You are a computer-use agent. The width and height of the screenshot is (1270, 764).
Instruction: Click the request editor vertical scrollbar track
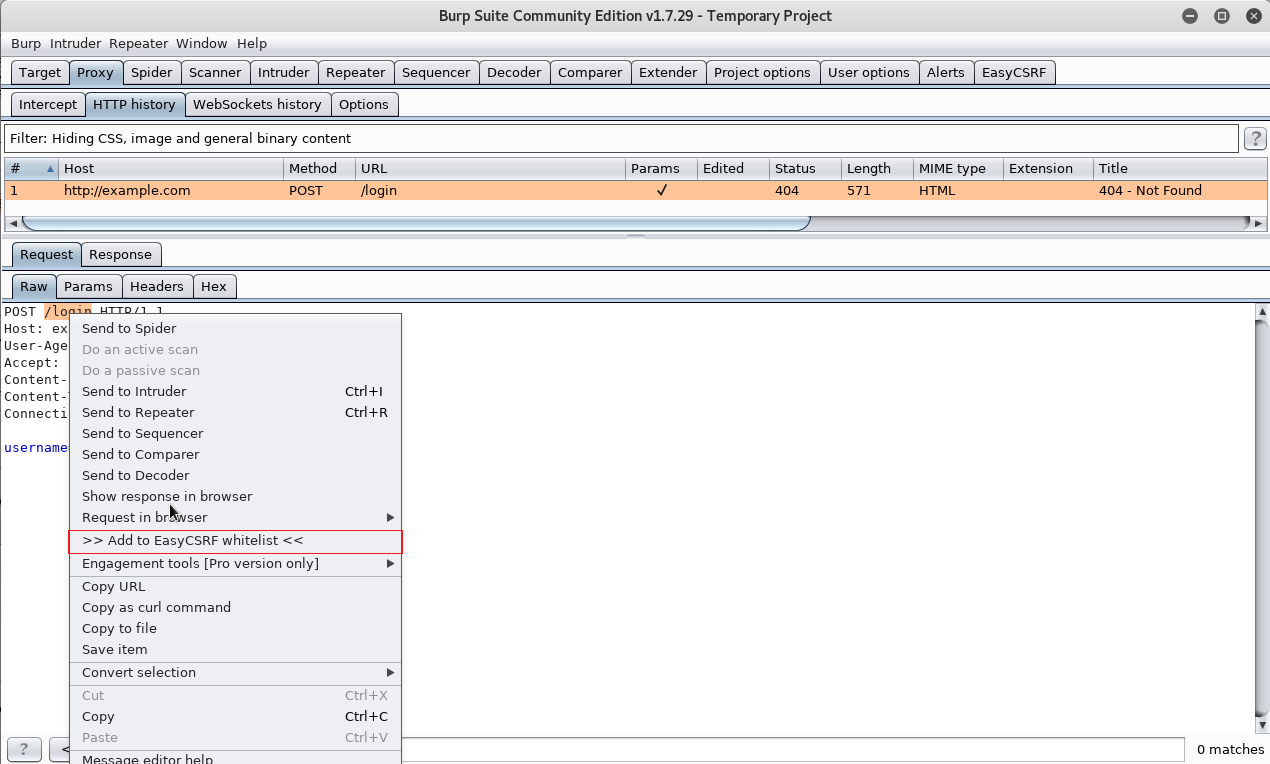pyautogui.click(x=1262, y=520)
